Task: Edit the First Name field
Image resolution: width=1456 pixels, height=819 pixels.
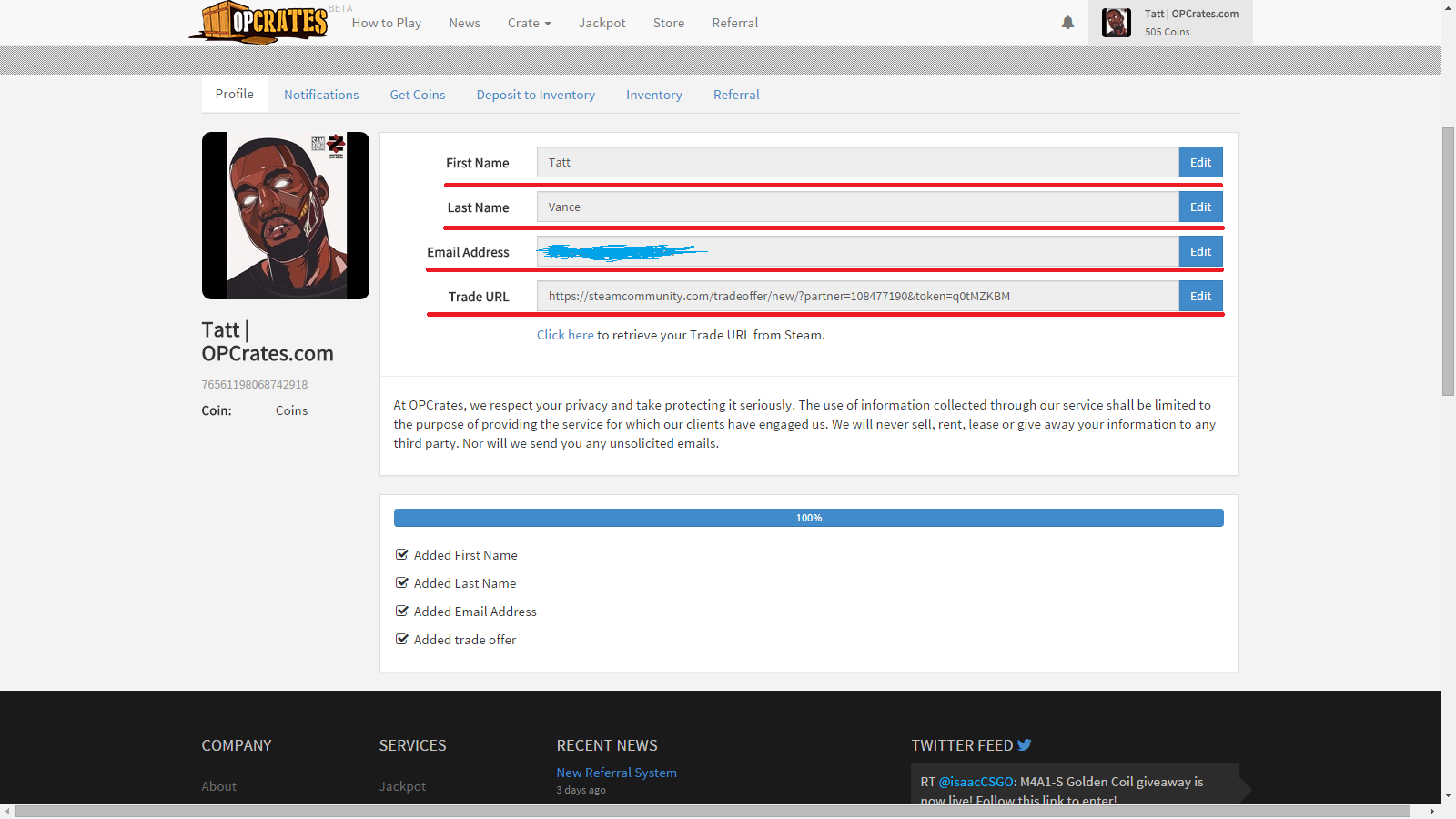Action: tap(1201, 162)
